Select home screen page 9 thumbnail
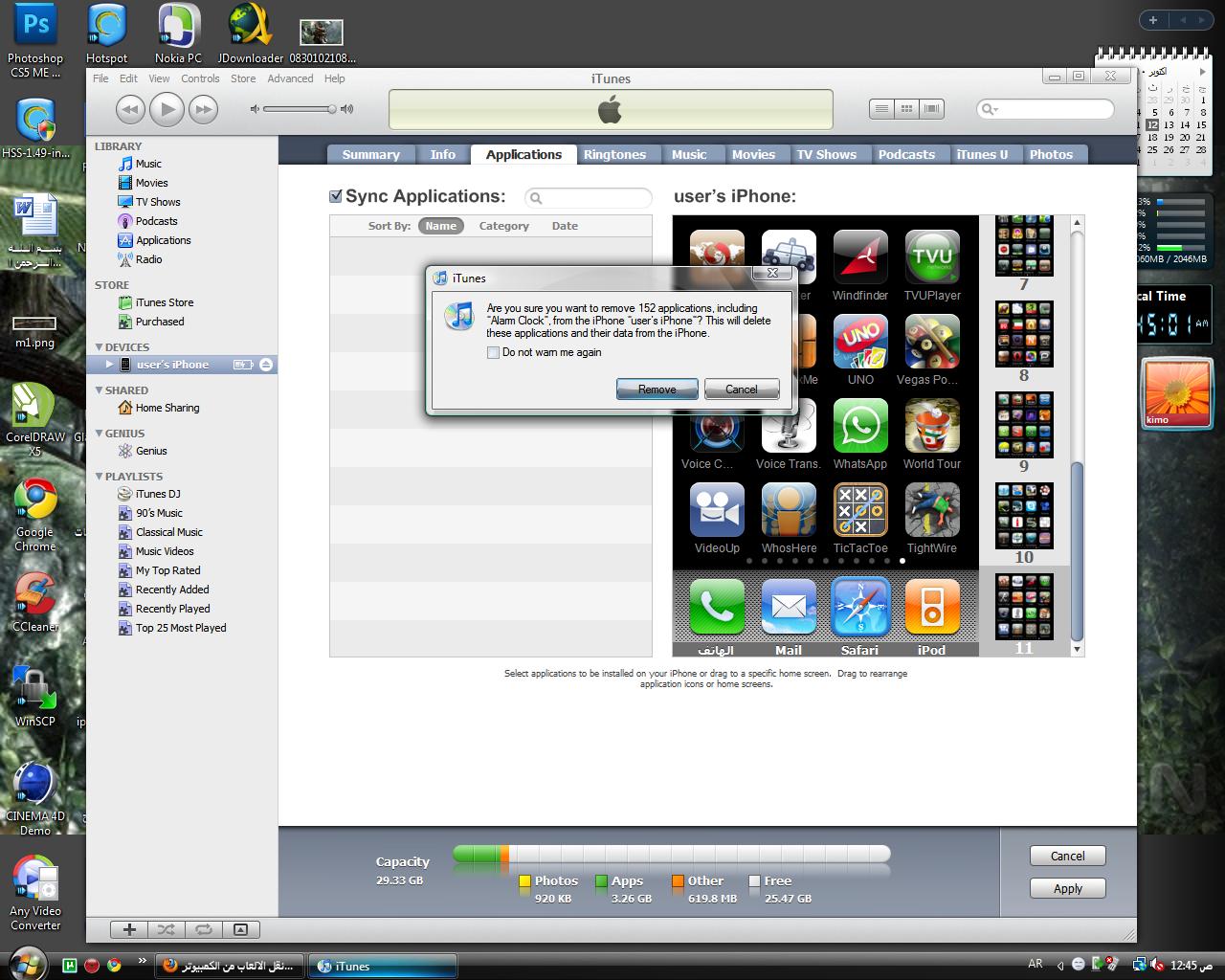 (x=1024, y=424)
